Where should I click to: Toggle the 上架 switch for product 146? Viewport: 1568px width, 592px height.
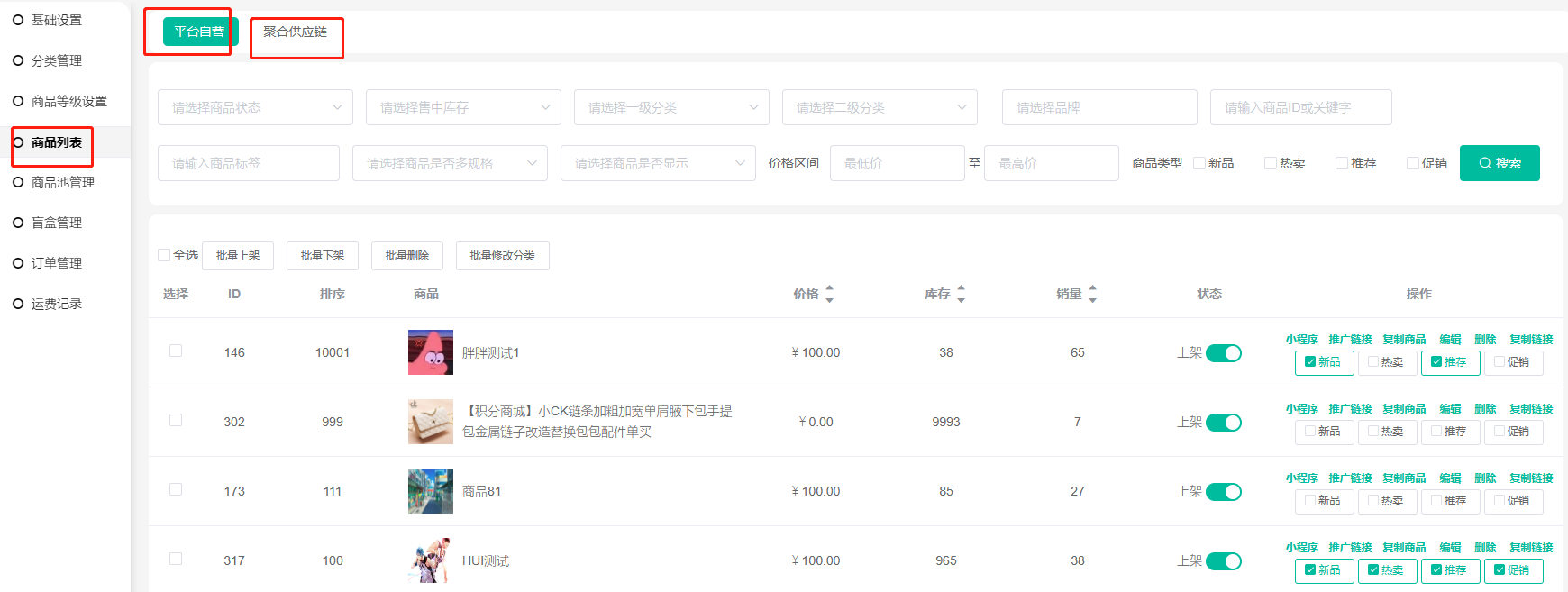pos(1223,353)
